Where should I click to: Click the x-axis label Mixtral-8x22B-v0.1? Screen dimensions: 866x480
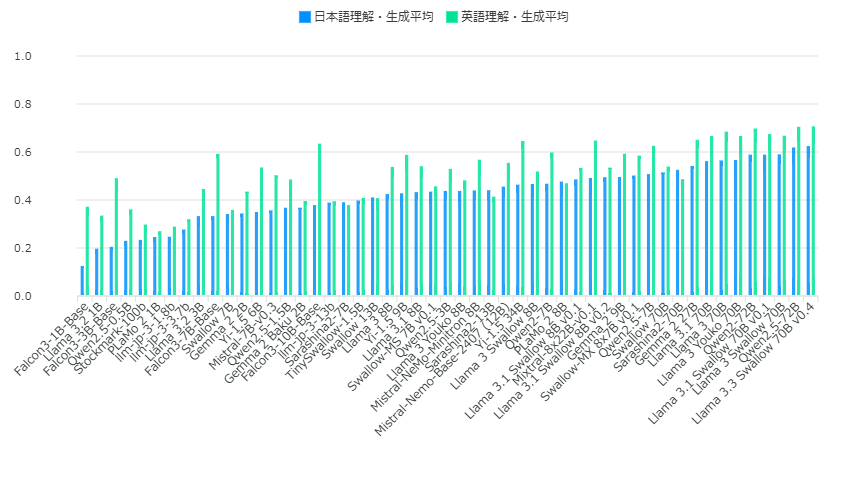(x=554, y=344)
